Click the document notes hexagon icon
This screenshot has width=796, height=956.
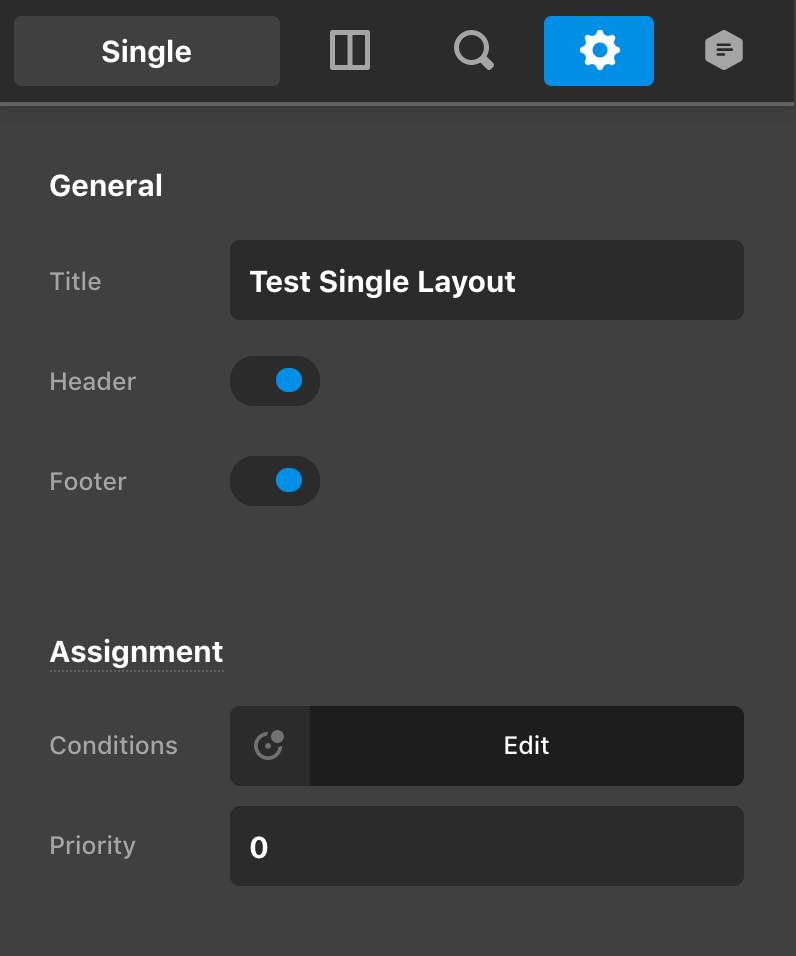pos(722,50)
